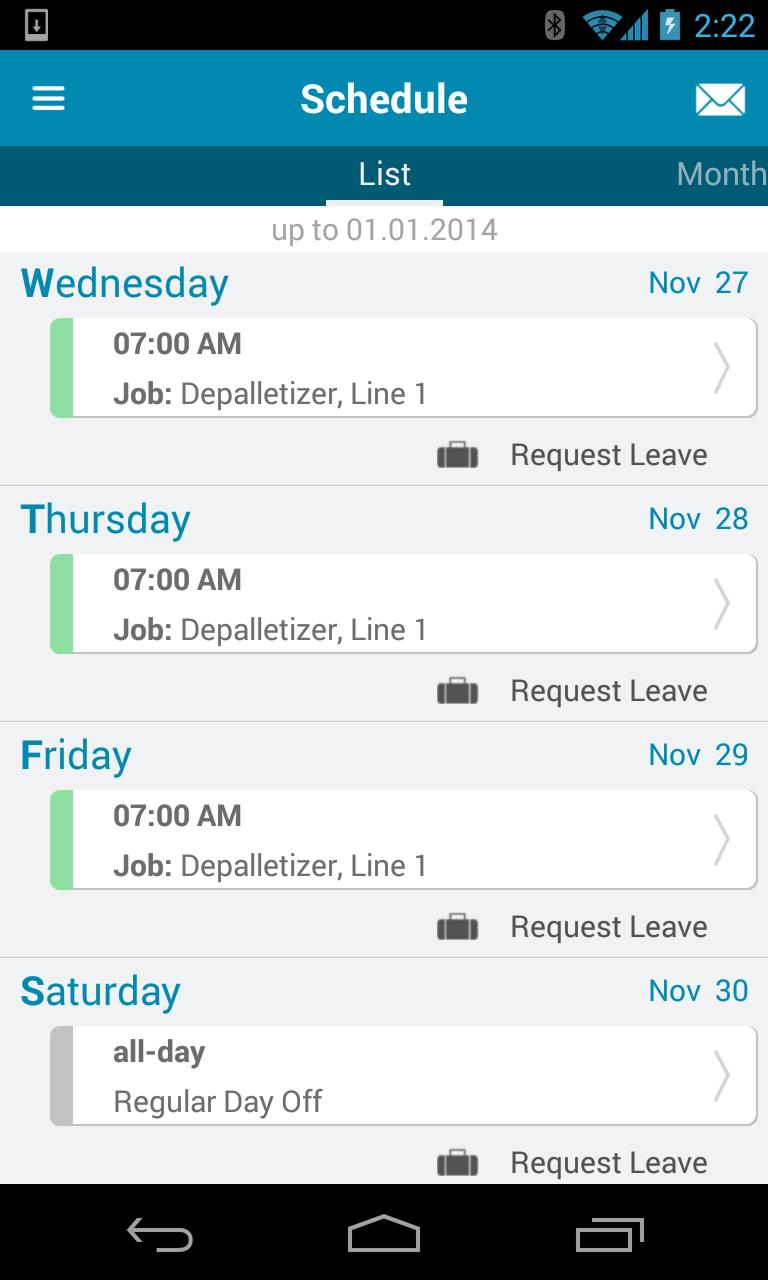Screen dimensions: 768x1280
Task: Tap the download notification in the status bar
Action: tap(36, 25)
